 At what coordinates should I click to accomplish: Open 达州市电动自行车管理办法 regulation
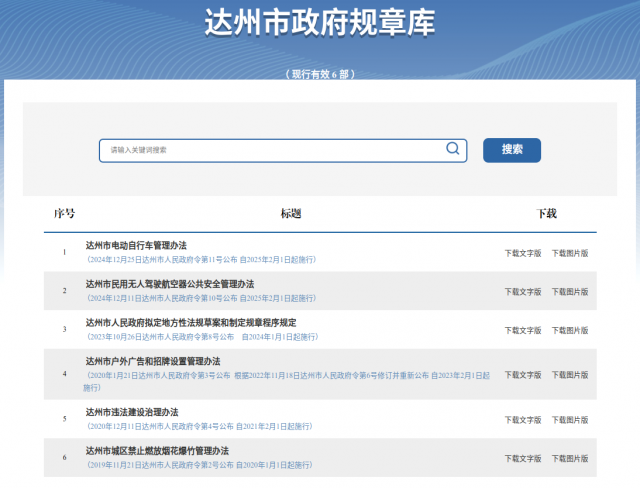coord(136,246)
